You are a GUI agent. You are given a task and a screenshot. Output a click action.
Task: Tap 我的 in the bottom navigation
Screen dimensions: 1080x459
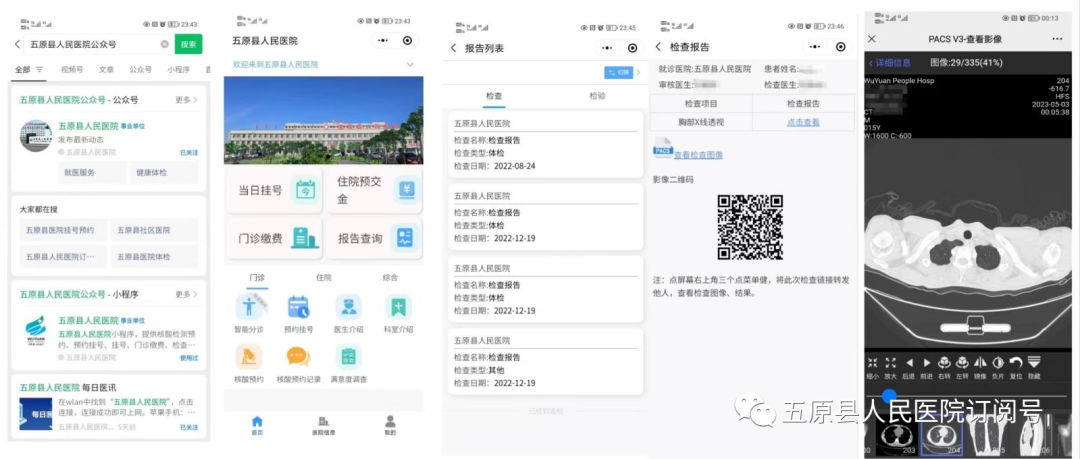pos(390,425)
